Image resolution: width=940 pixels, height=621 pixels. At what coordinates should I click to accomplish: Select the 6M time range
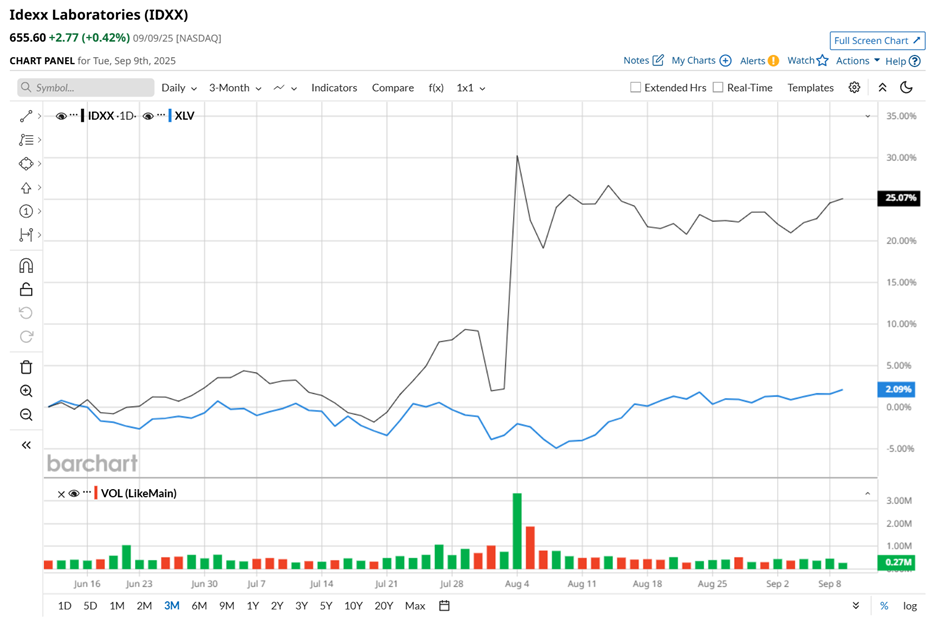click(x=199, y=605)
